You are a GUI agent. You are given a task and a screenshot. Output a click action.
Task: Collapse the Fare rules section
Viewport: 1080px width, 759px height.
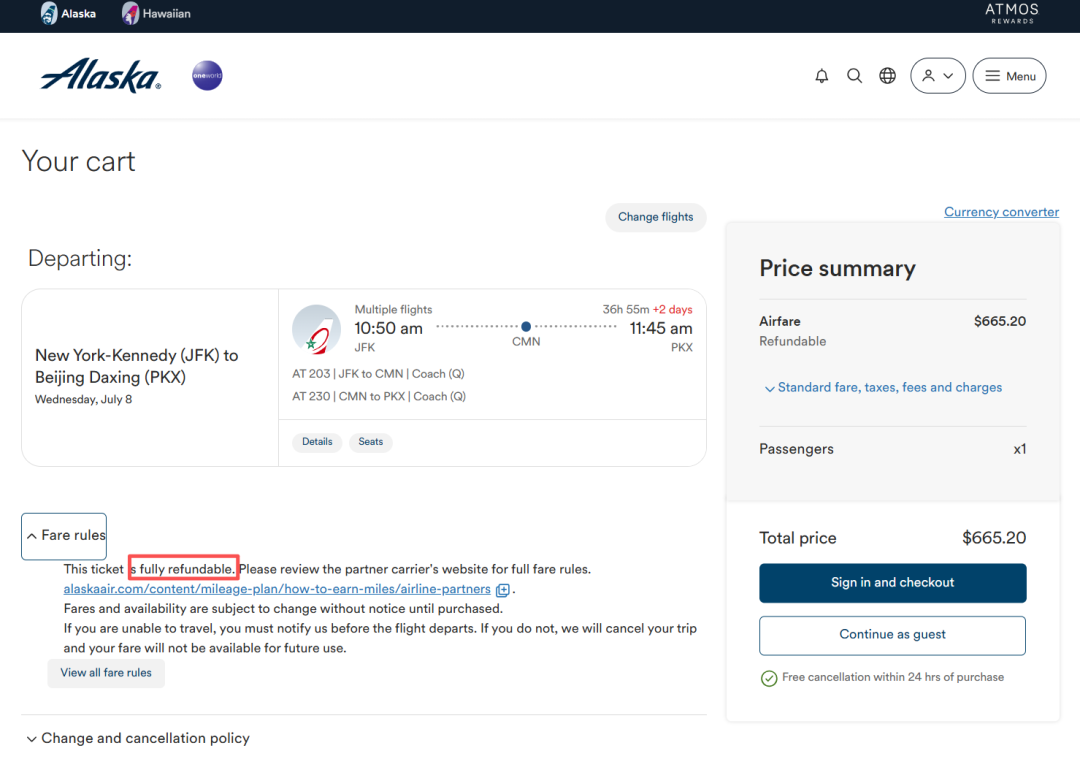pyautogui.click(x=65, y=535)
